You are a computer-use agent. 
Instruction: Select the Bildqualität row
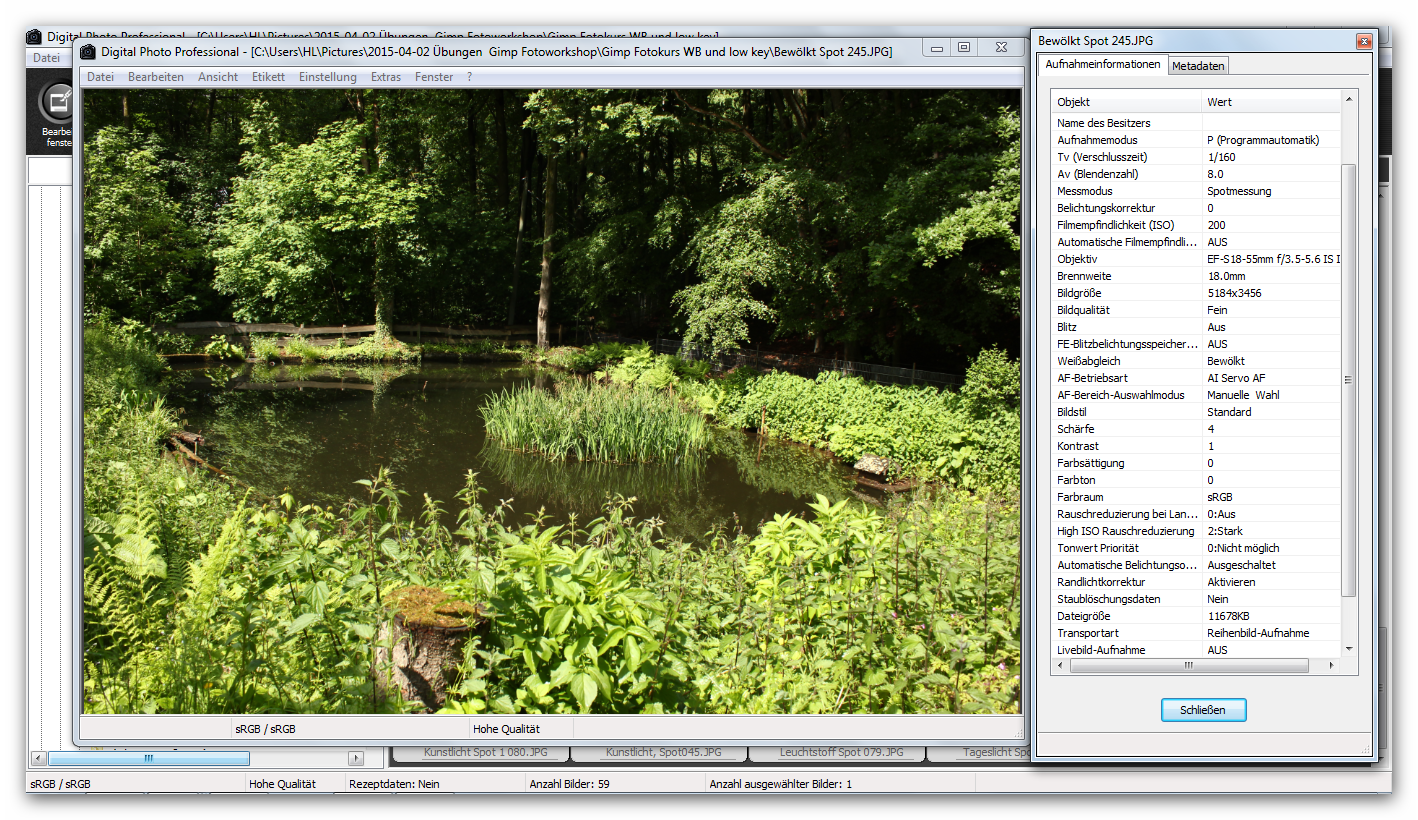click(1195, 310)
